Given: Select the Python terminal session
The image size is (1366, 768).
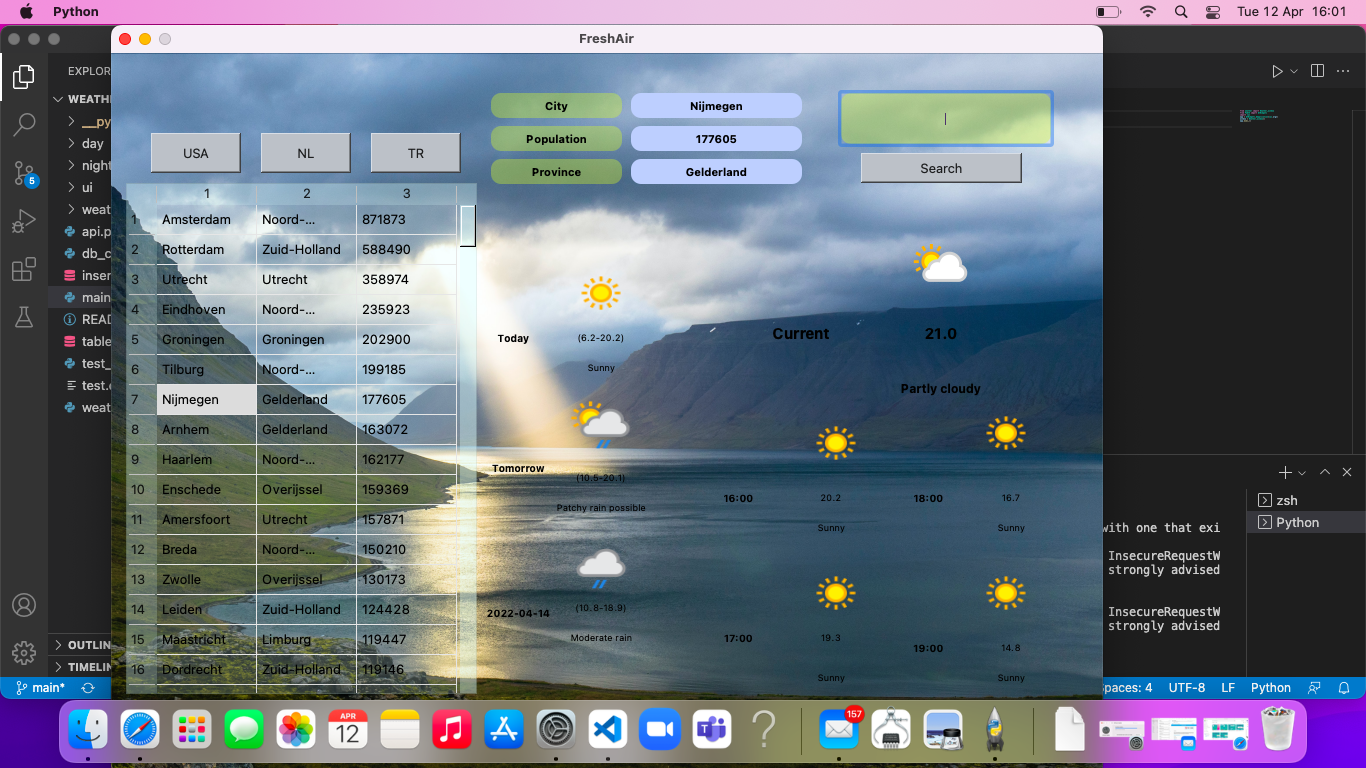Looking at the screenshot, I should (1306, 522).
